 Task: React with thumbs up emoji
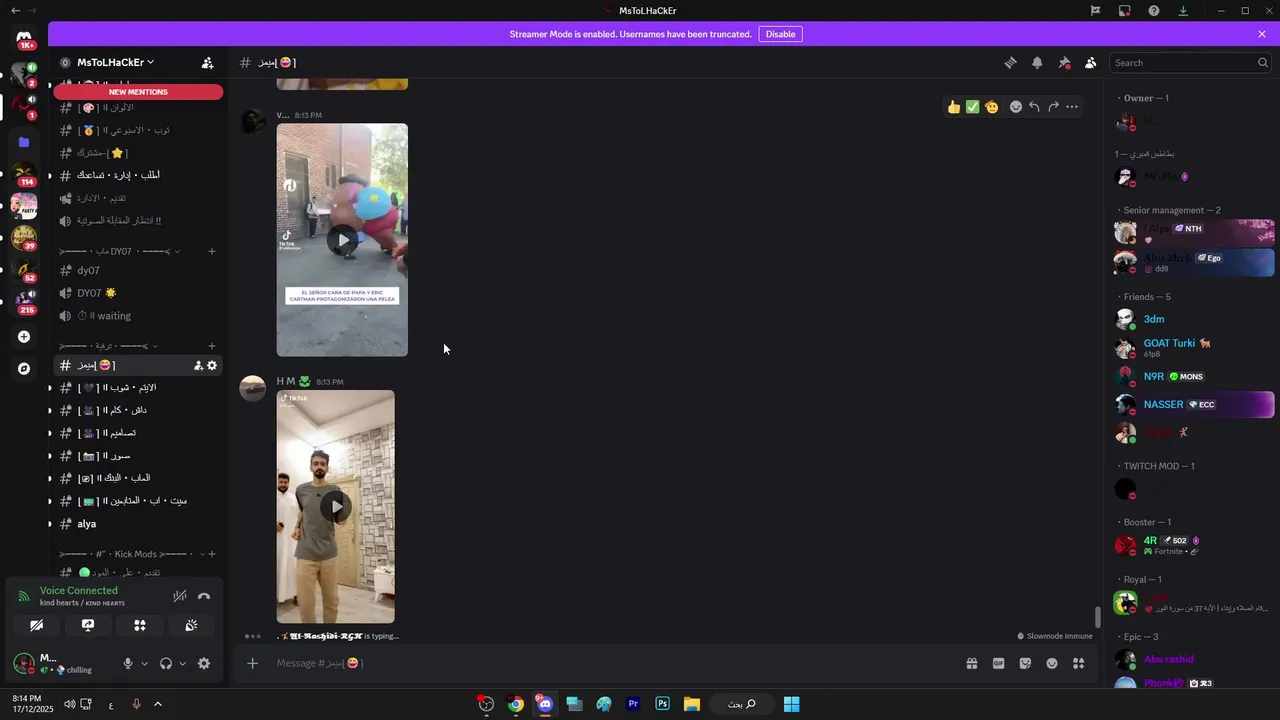coord(954,107)
